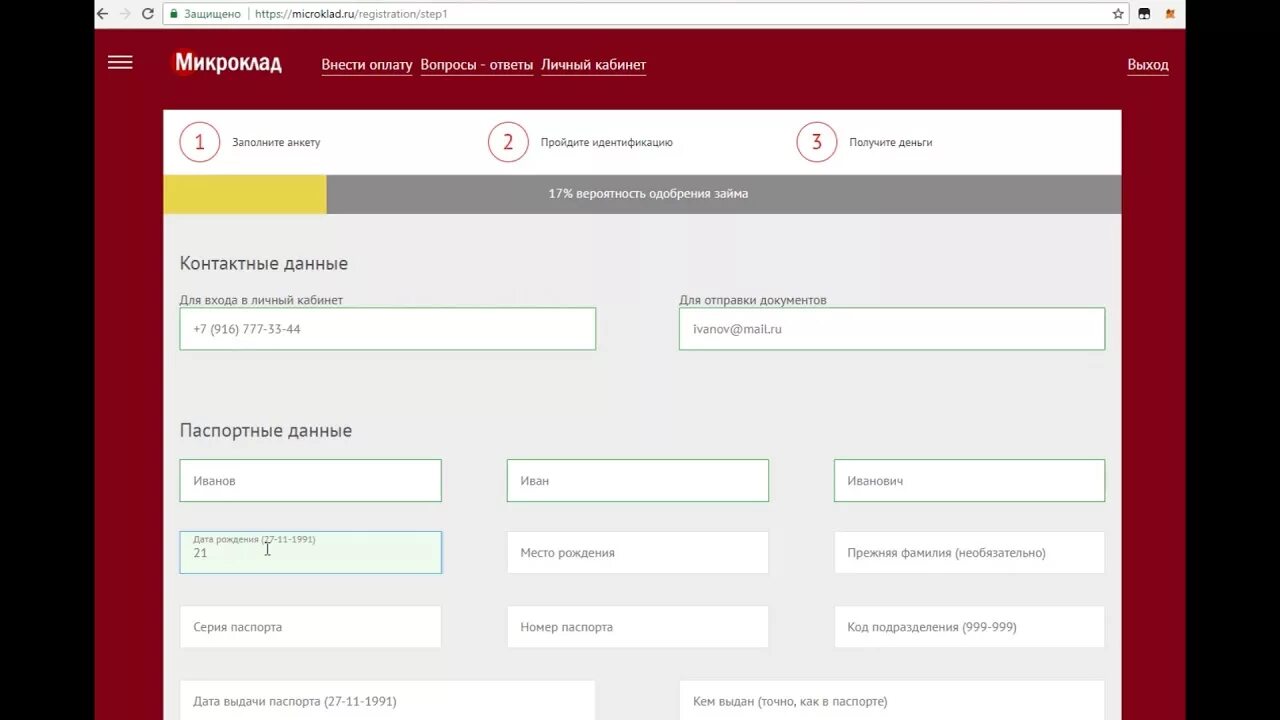Click the 17% вероятность одобрения займа text
This screenshot has height=720, width=1280.
tap(648, 194)
